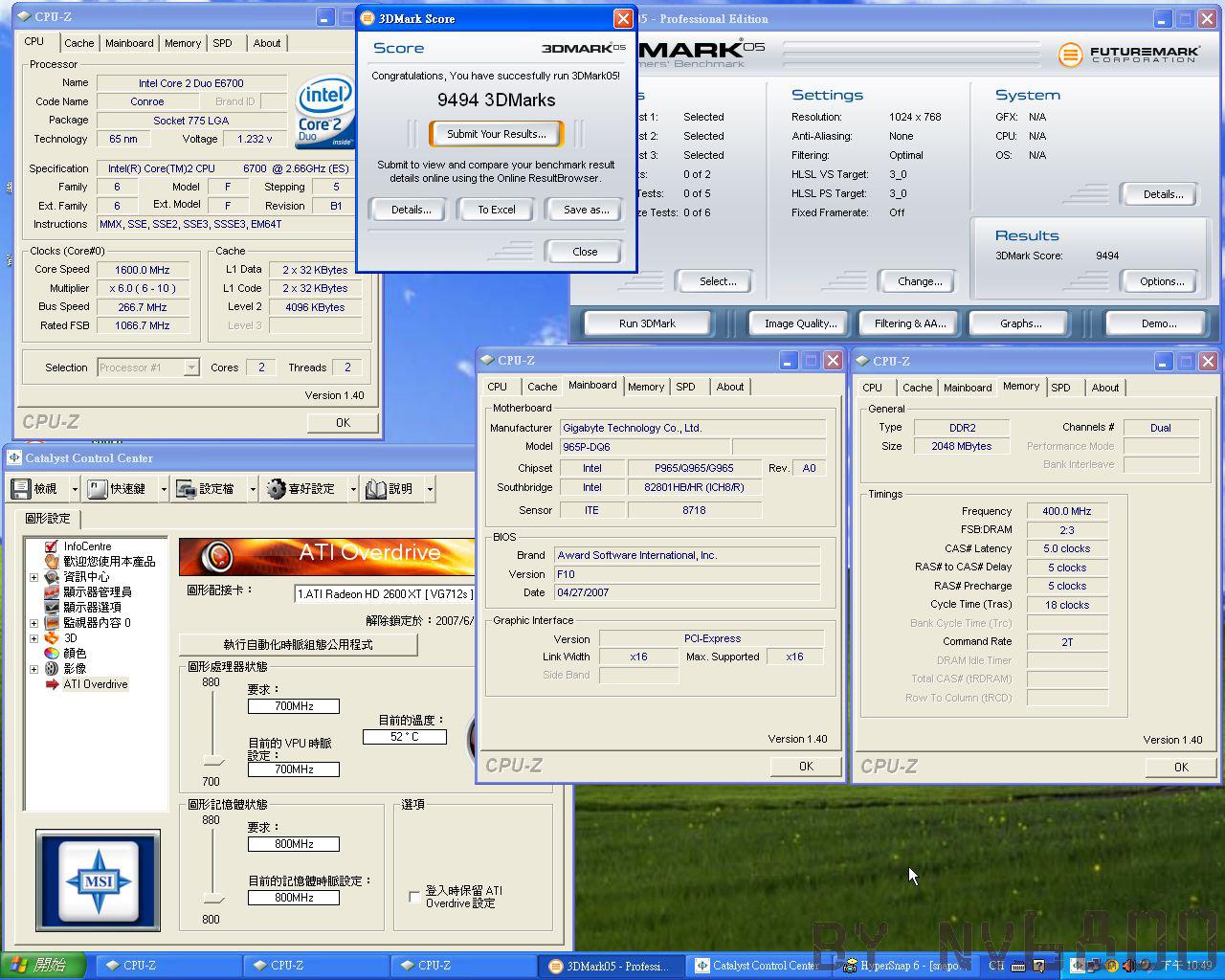Click the Futuremark Corporation logo
The height and width of the screenshot is (980, 1225).
[x=1128, y=55]
